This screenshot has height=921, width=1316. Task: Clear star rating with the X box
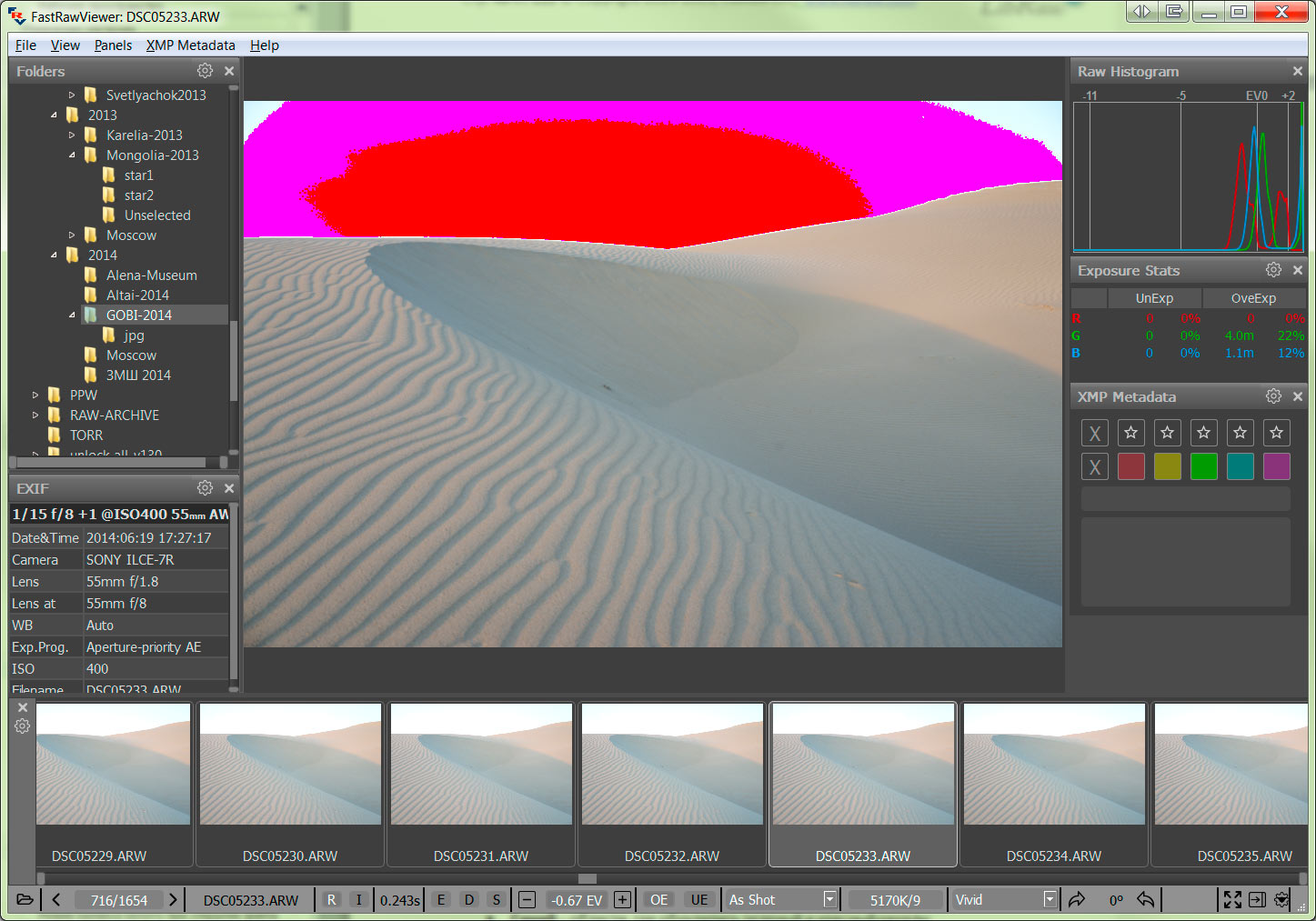(1095, 433)
